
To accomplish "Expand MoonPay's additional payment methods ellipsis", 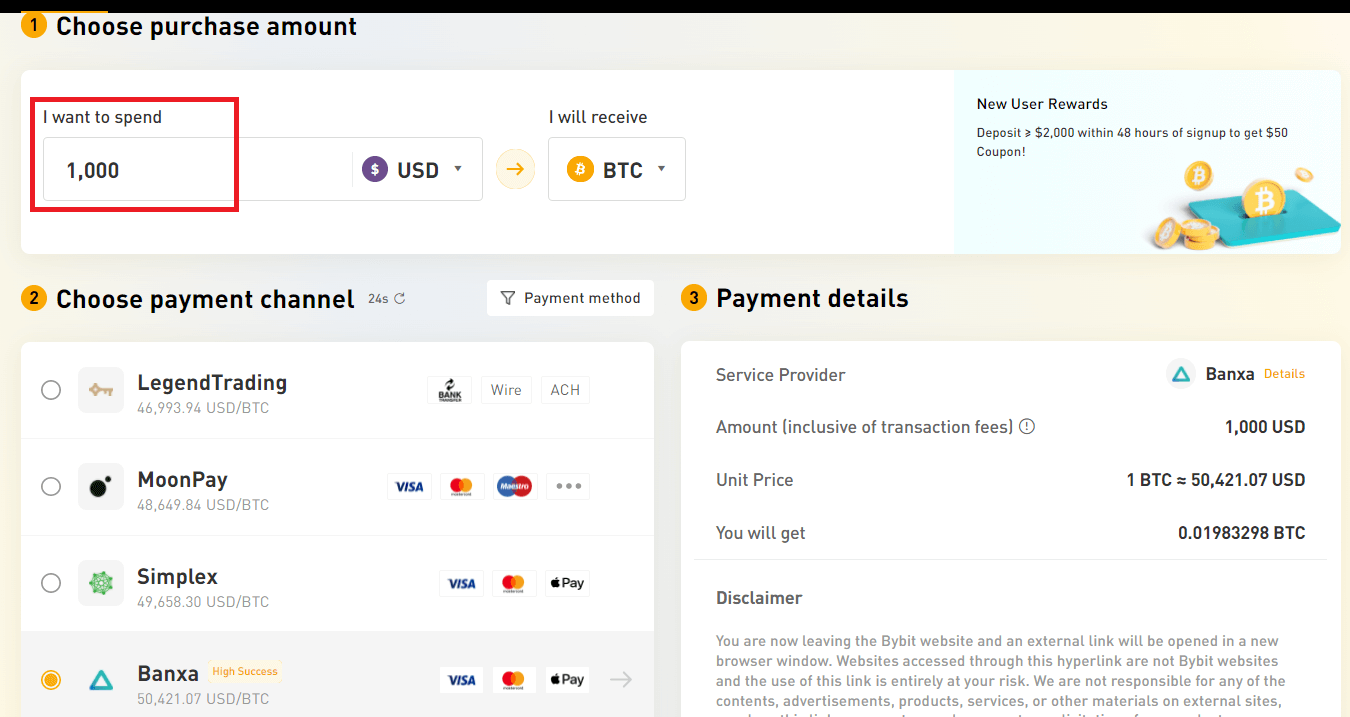I will (x=567, y=486).
